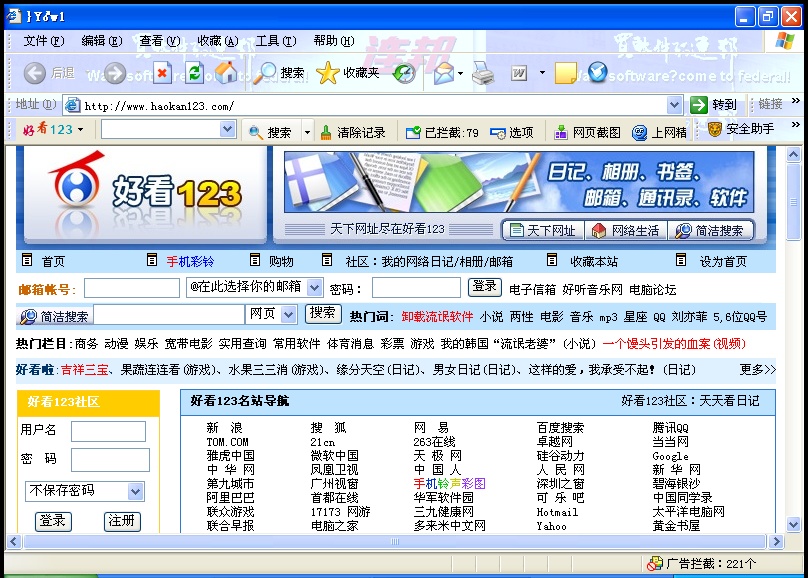Click the 搜索 button beside 网页
Image resolution: width=808 pixels, height=578 pixels.
(x=323, y=313)
